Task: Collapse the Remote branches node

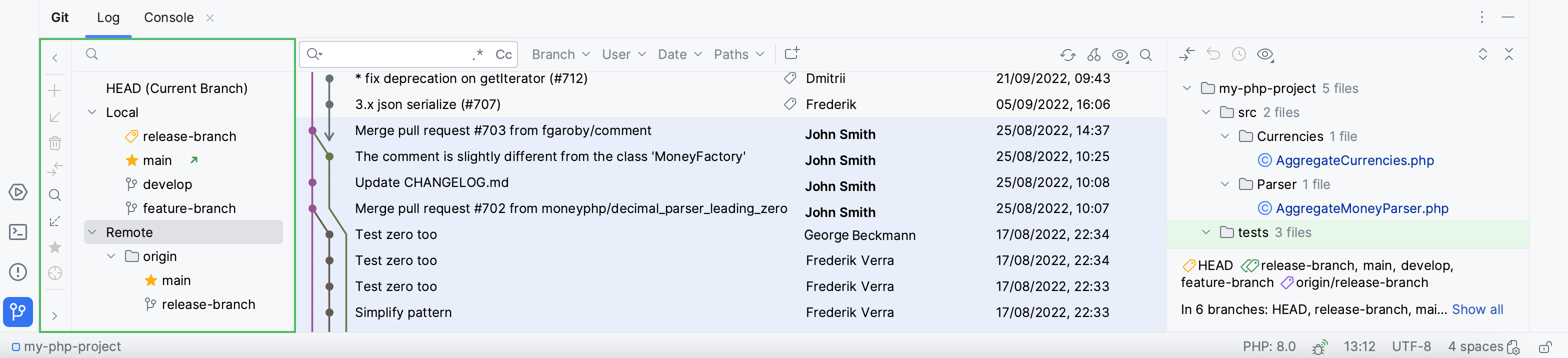Action: (92, 232)
